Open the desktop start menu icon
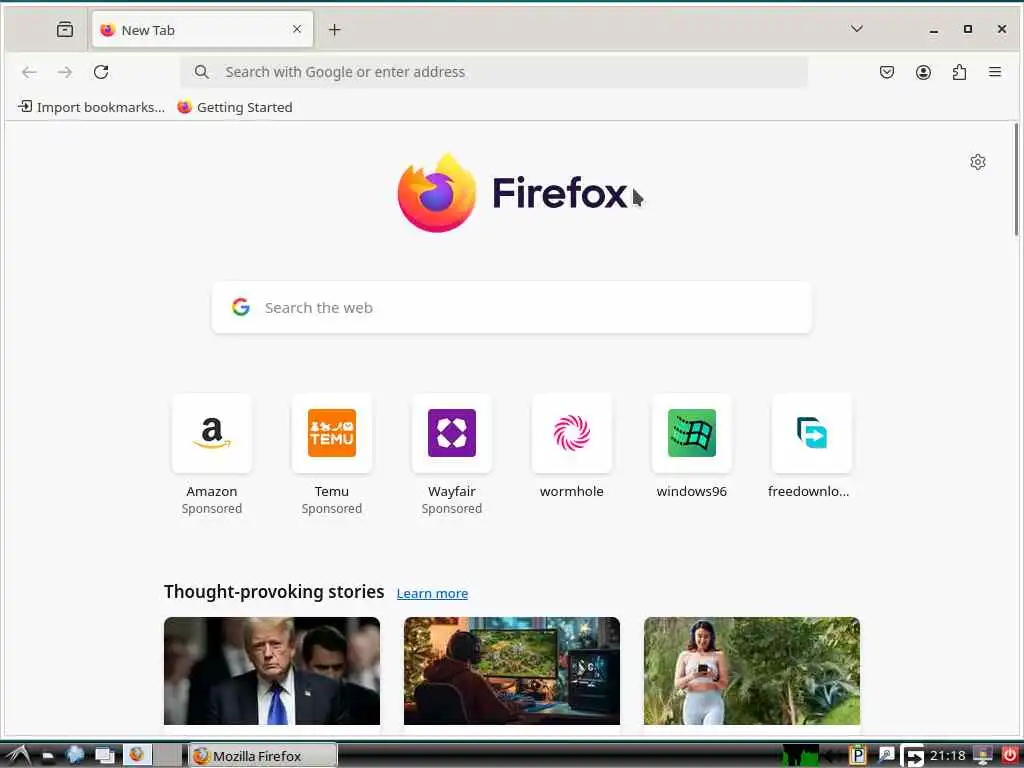 18,756
